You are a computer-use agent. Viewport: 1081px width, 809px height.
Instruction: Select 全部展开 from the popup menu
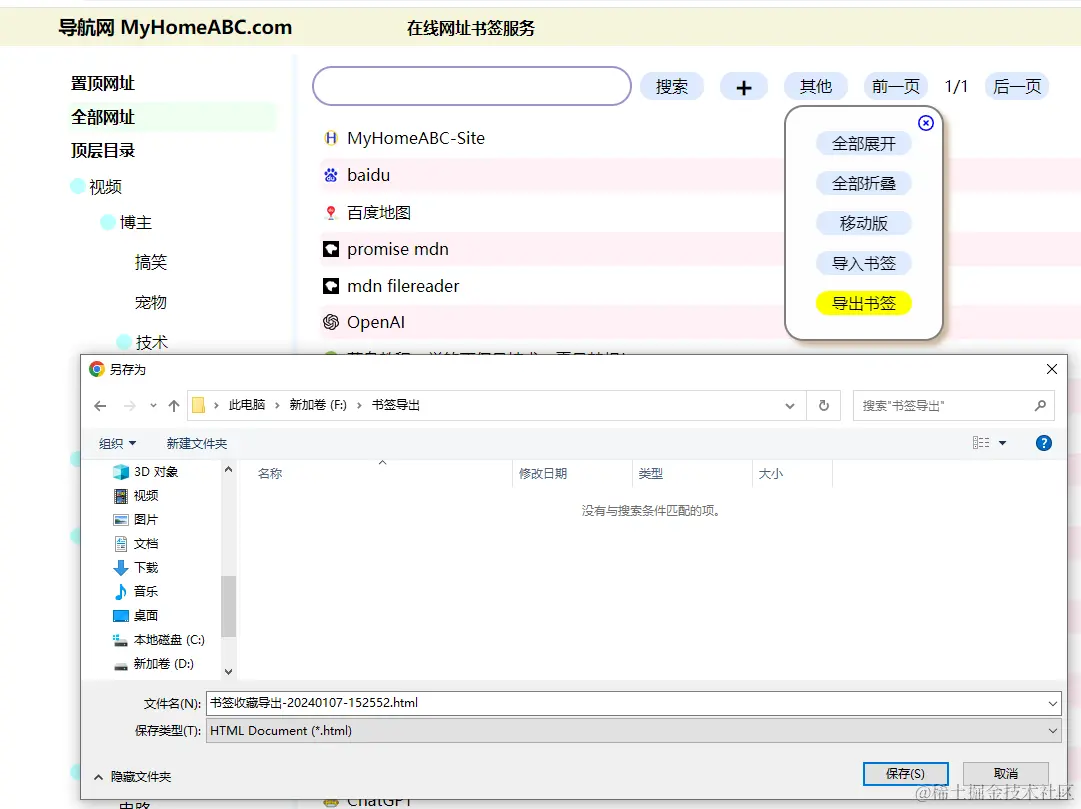pyautogui.click(x=863, y=143)
